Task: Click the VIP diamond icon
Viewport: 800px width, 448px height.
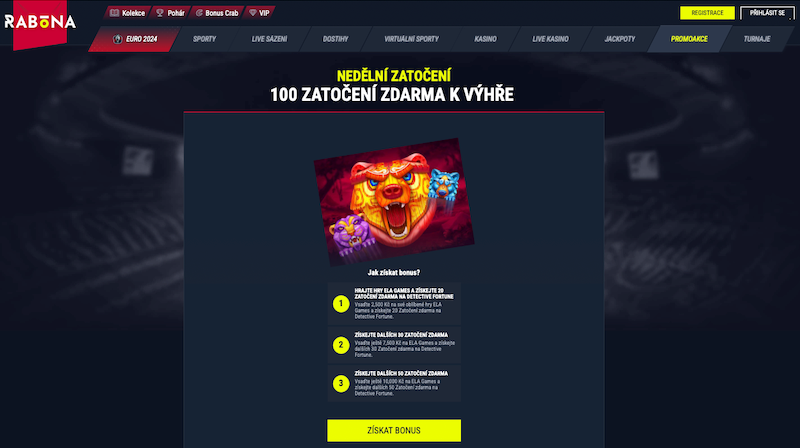Action: [253, 13]
